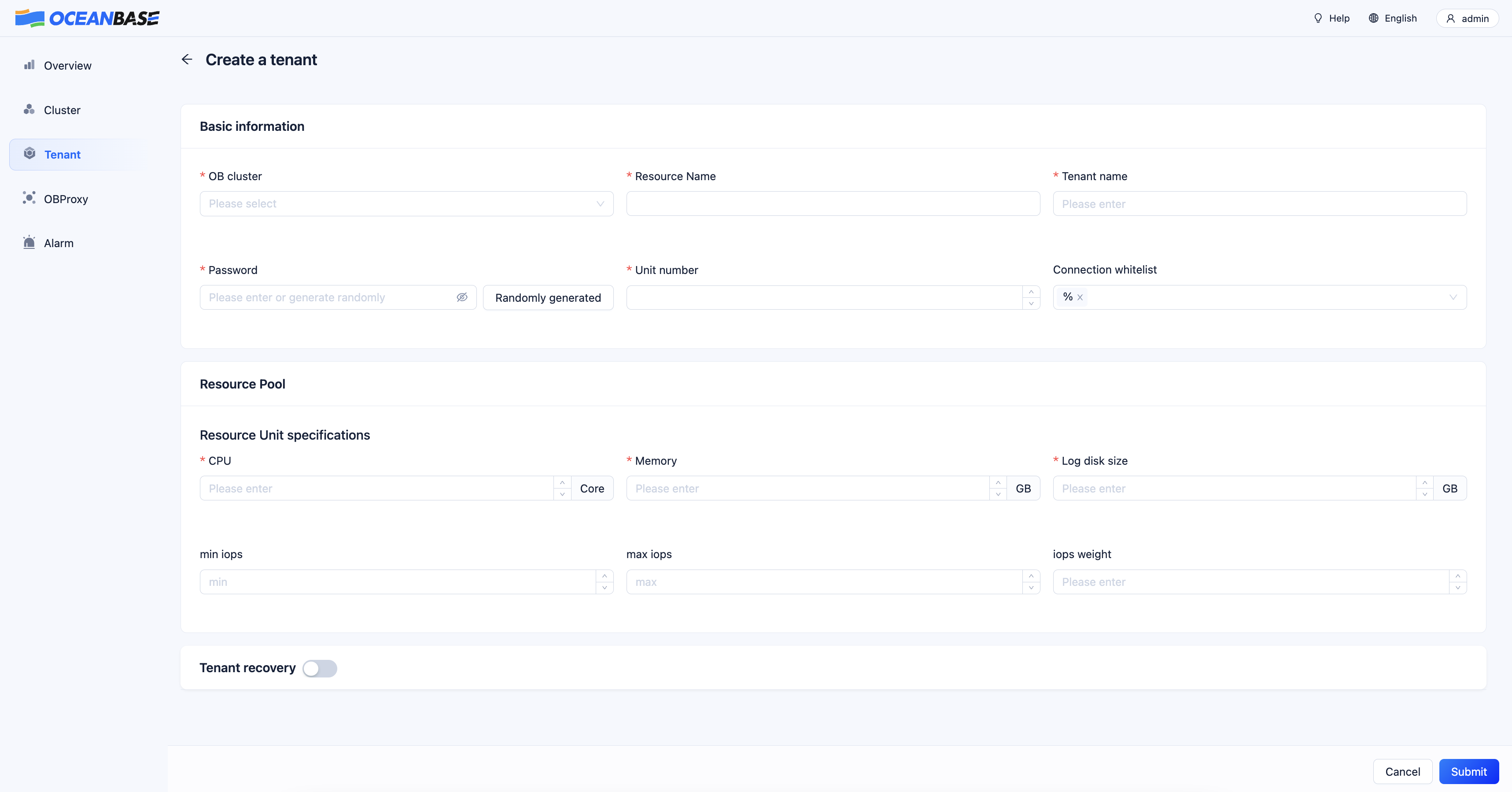Click the Alarm siren icon
The image size is (1512, 792).
[x=30, y=242]
